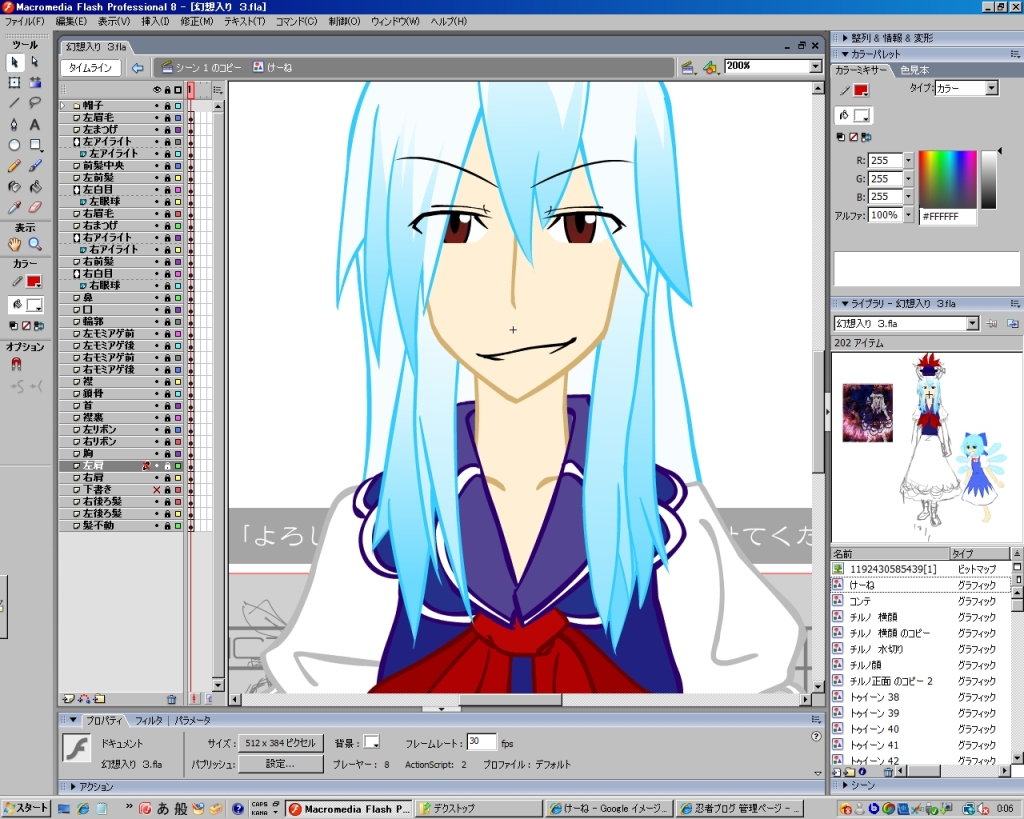Toggle outline view of the 口 layer
Image resolution: width=1024 pixels, height=819 pixels.
[178, 310]
